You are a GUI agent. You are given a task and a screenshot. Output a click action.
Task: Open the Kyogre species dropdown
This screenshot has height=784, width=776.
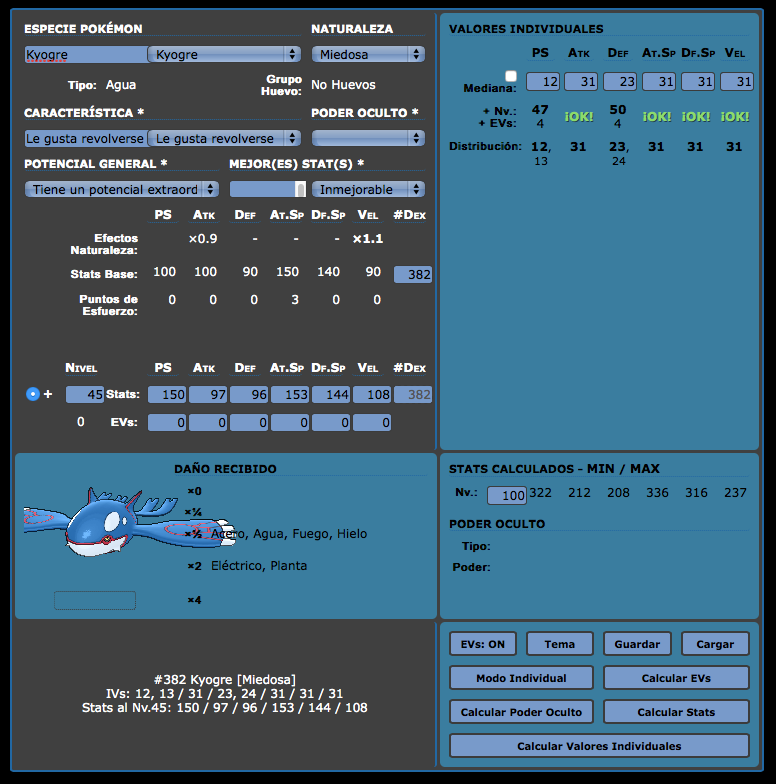(224, 54)
